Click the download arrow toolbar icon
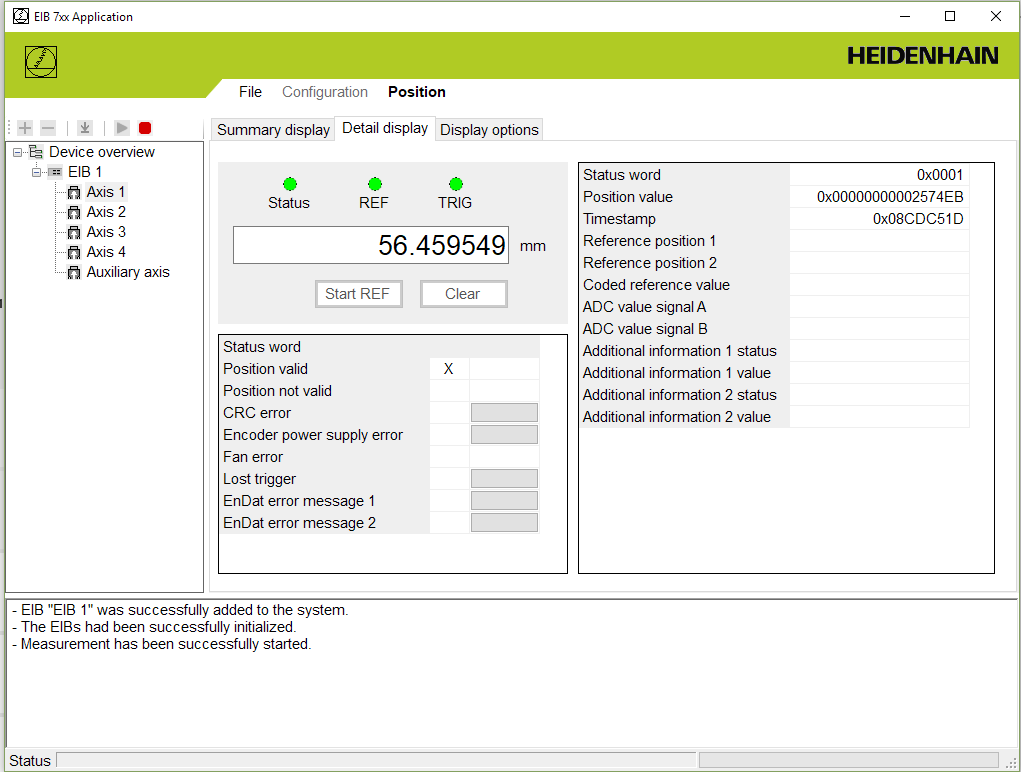This screenshot has height=772, width=1021. point(85,128)
